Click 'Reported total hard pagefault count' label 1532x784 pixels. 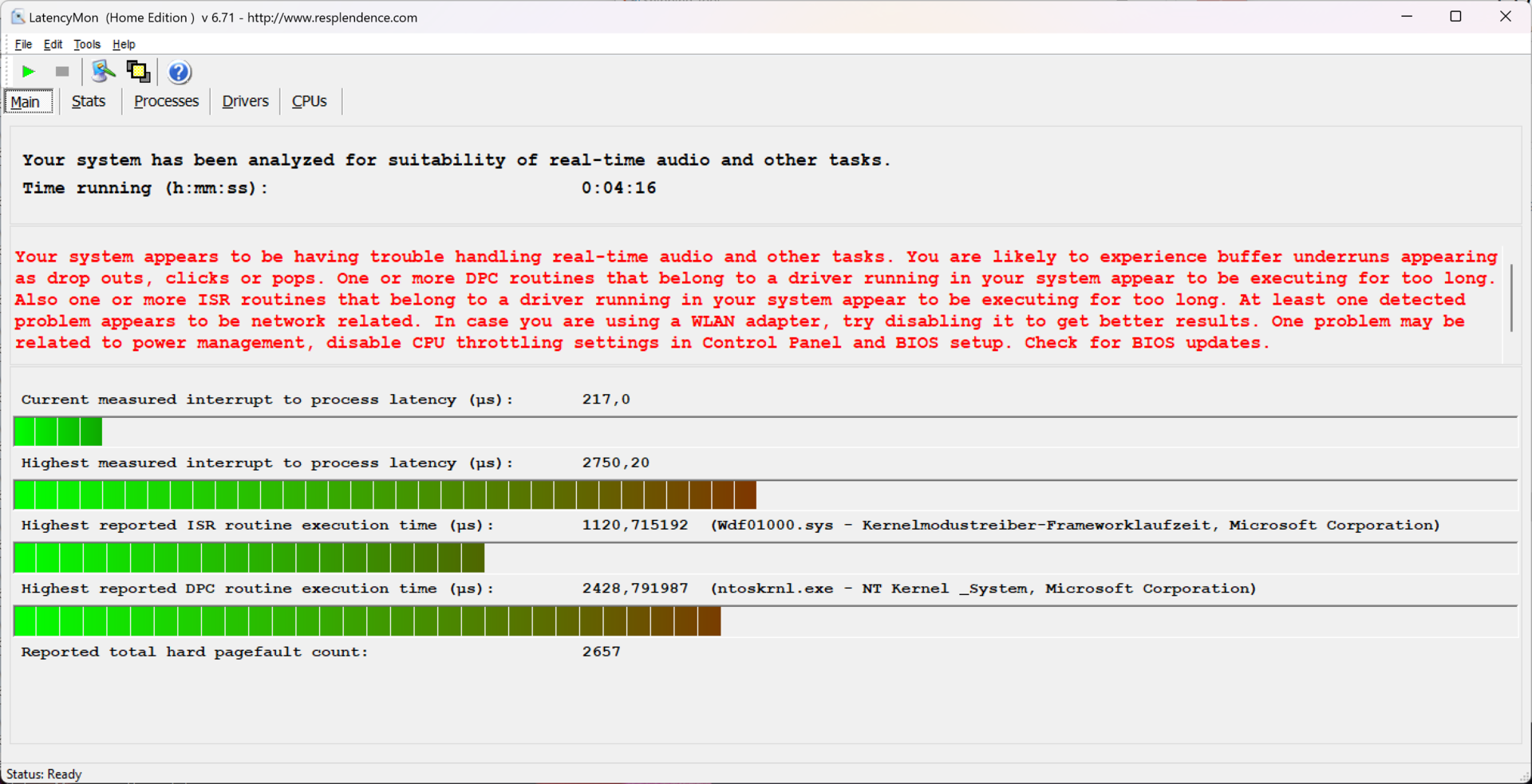point(195,652)
